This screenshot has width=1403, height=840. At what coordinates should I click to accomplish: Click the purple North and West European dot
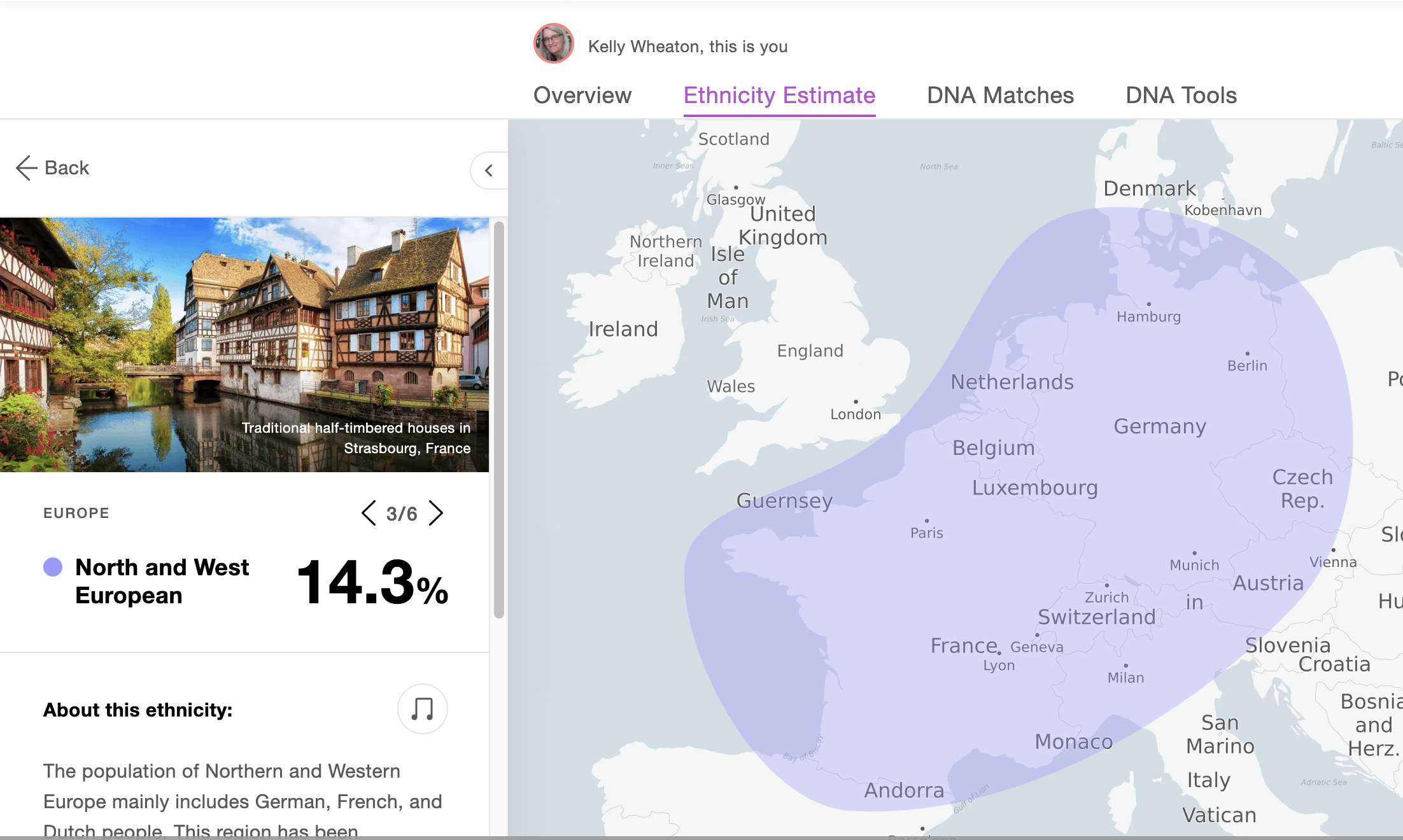(53, 566)
